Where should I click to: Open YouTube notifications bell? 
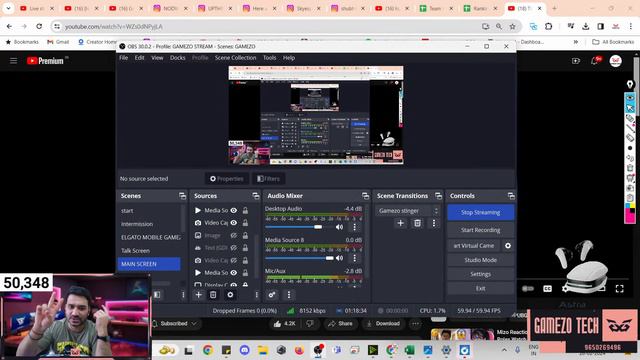point(594,61)
